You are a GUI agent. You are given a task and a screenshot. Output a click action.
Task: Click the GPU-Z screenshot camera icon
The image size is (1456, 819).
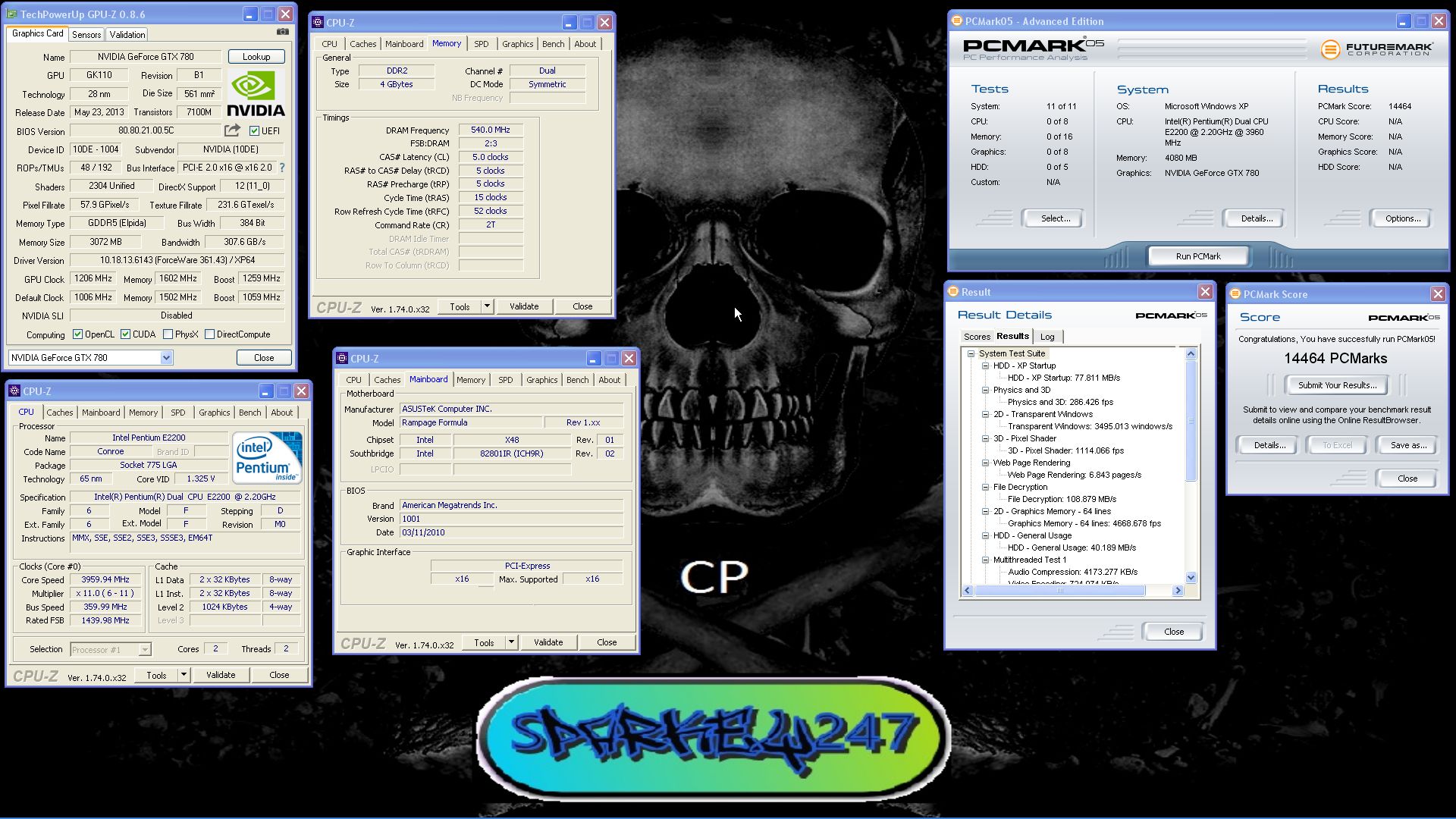[282, 32]
